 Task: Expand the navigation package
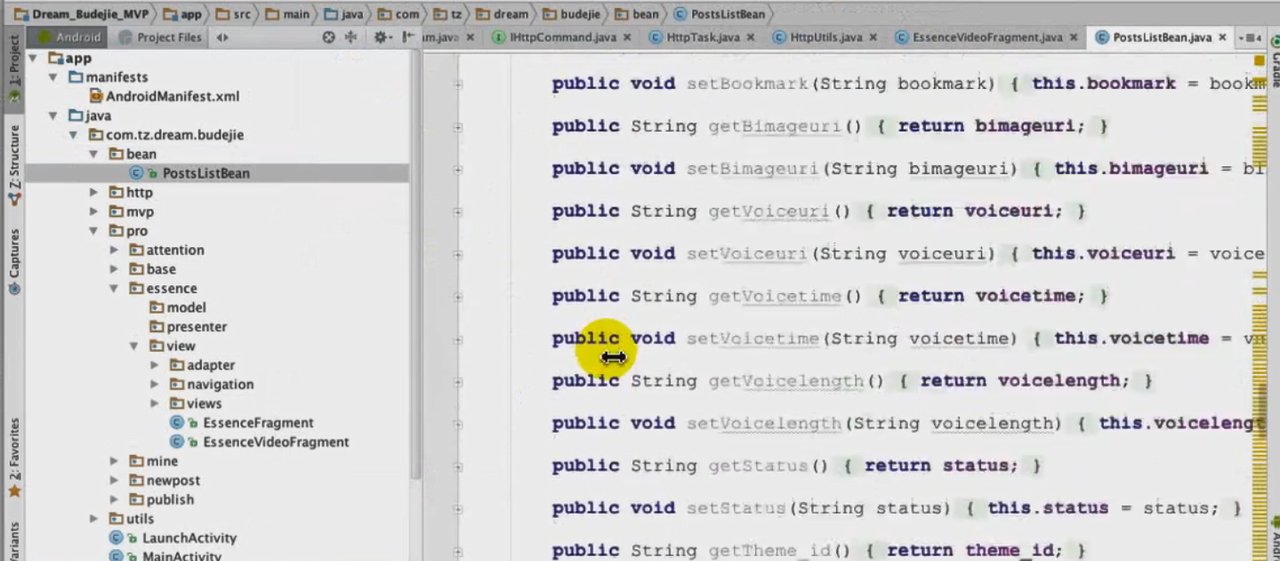tap(154, 384)
